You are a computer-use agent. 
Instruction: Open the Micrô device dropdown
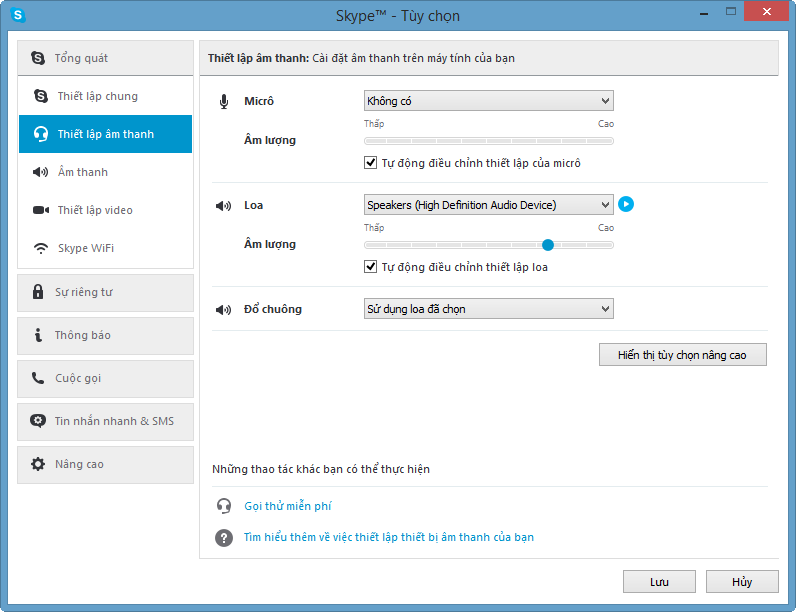click(x=488, y=101)
